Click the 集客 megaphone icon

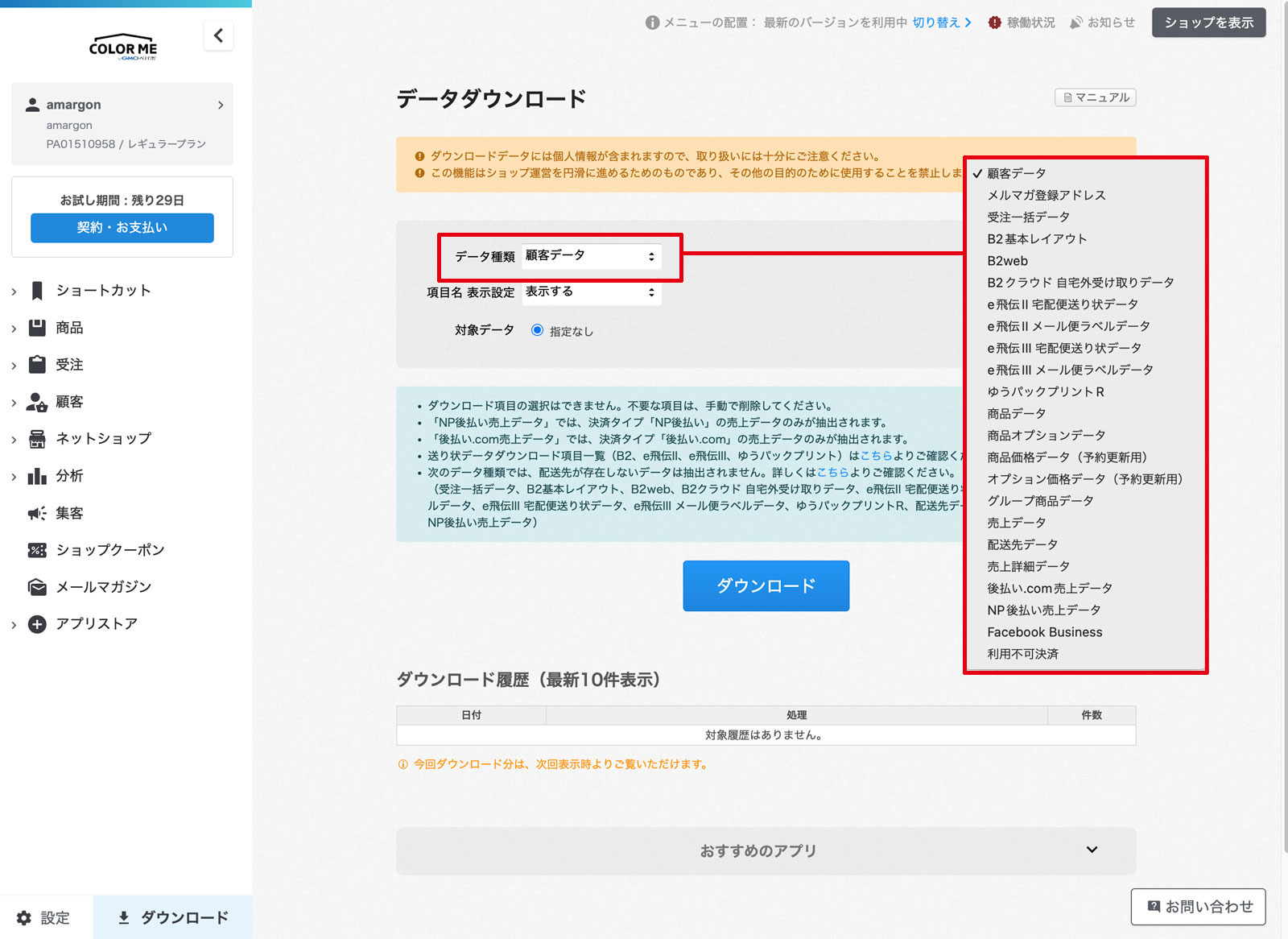tap(37, 513)
